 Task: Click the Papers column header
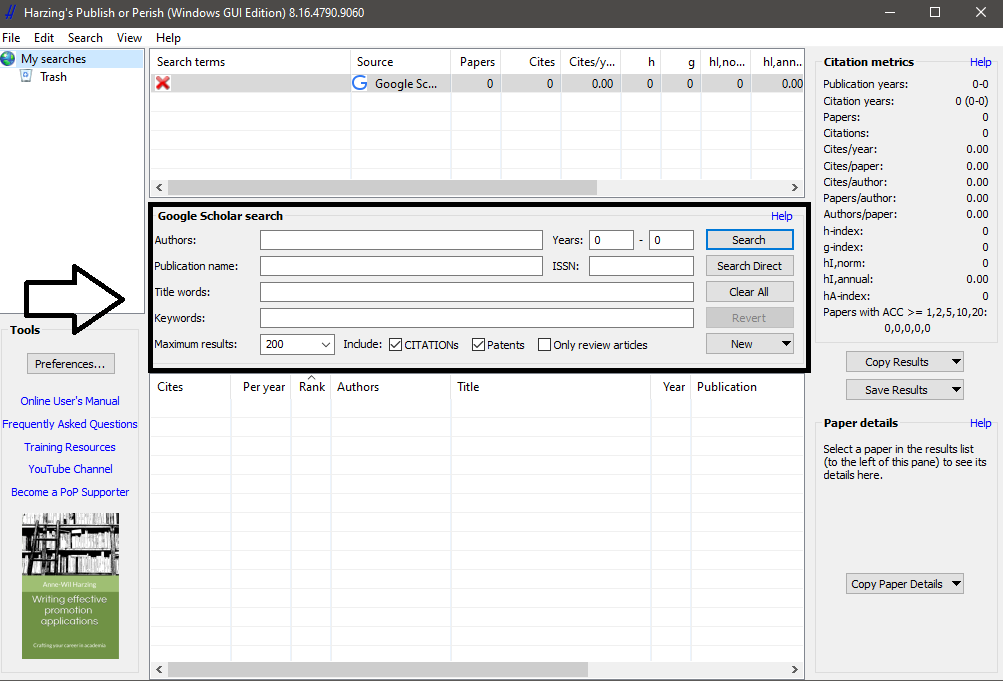pyautogui.click(x=476, y=62)
